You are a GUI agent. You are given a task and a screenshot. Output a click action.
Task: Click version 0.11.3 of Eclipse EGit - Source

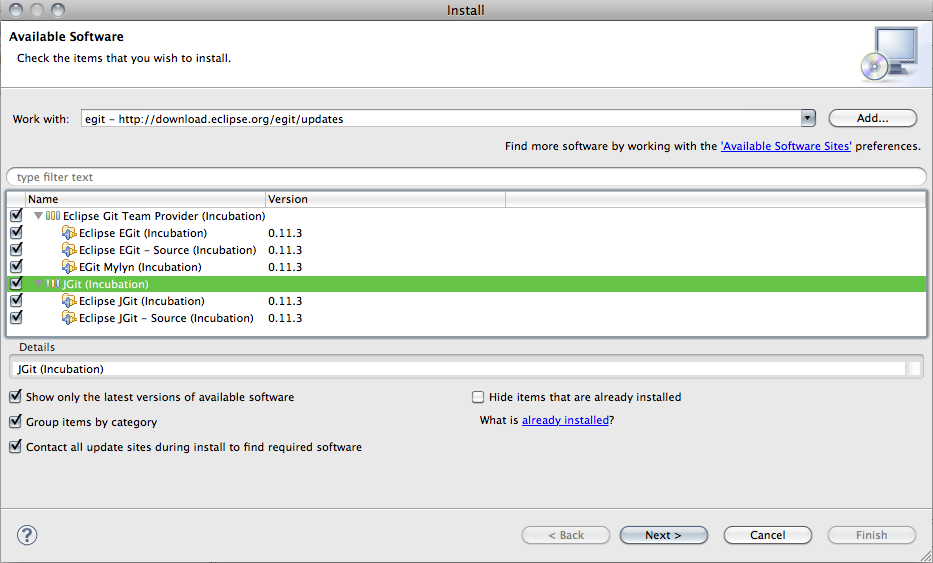coord(285,250)
